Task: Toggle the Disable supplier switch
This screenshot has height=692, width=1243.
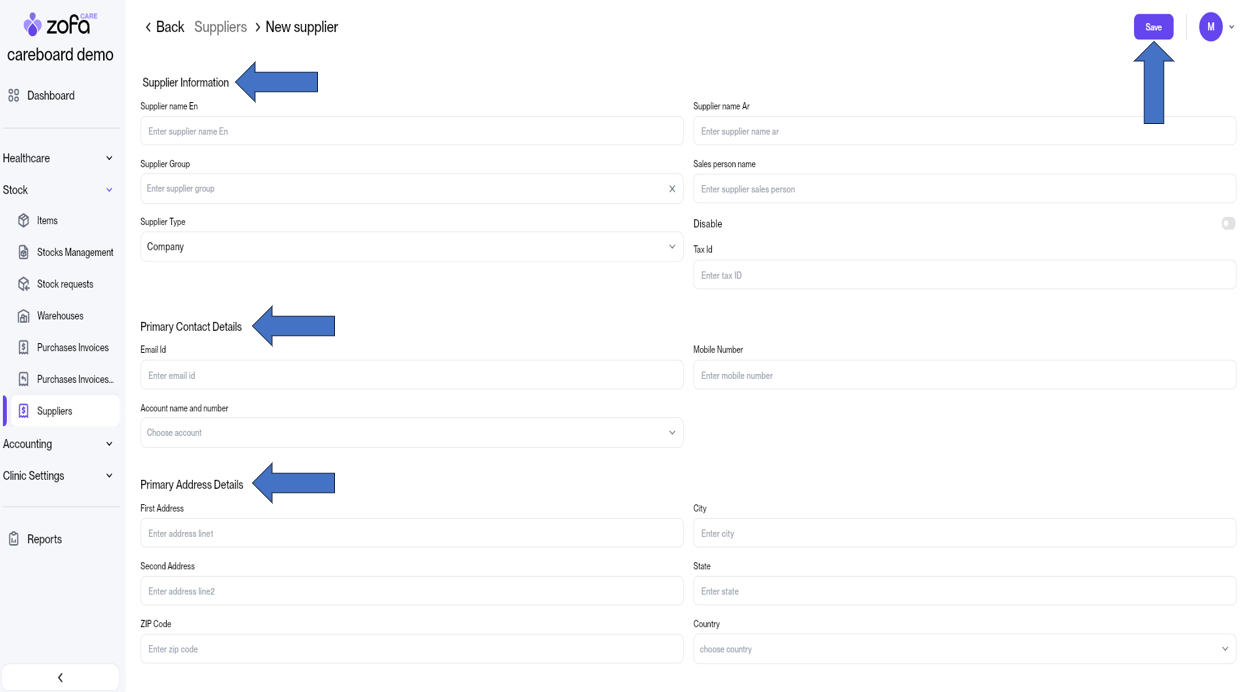Action: coord(1228,224)
